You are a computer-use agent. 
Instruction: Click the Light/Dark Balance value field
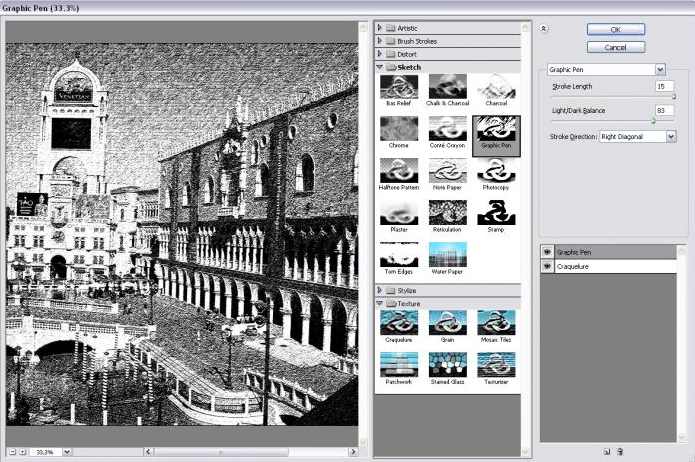pos(664,110)
